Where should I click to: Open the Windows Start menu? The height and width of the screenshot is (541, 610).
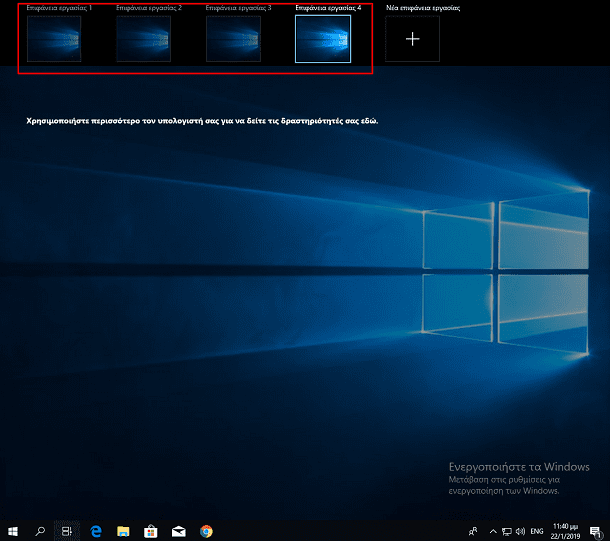coord(13,531)
